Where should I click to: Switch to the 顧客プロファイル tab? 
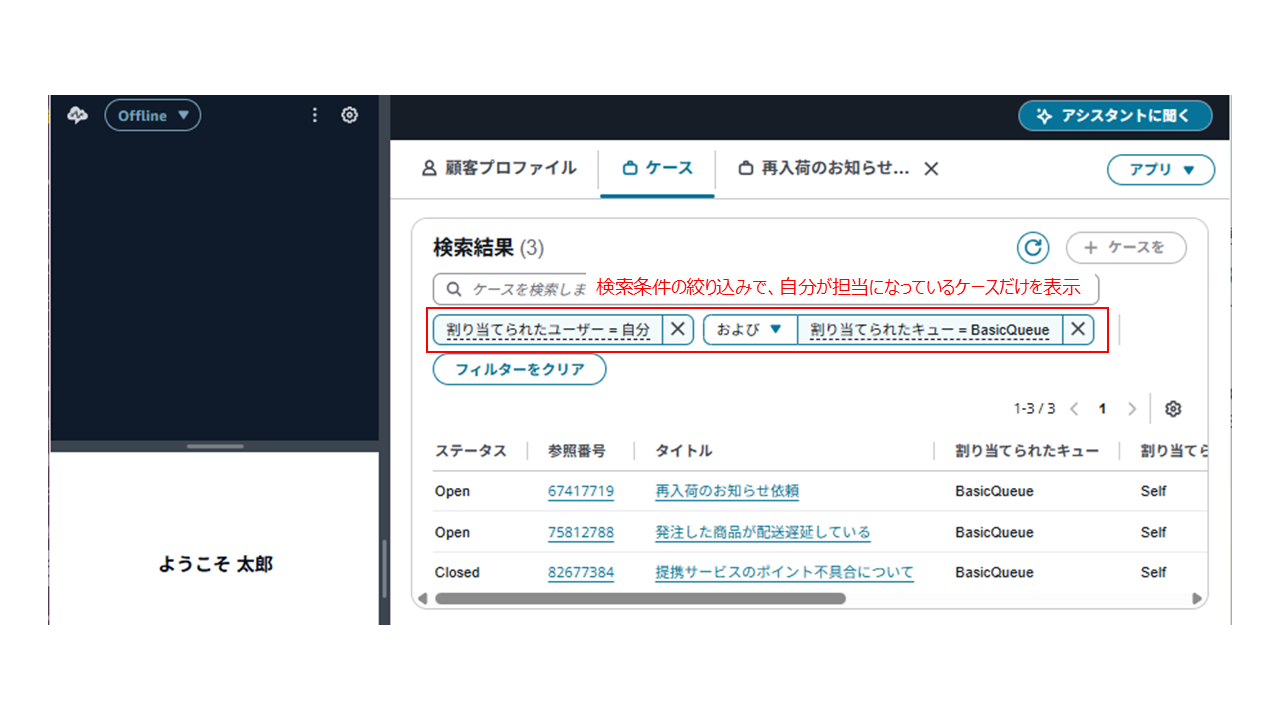pyautogui.click(x=498, y=169)
